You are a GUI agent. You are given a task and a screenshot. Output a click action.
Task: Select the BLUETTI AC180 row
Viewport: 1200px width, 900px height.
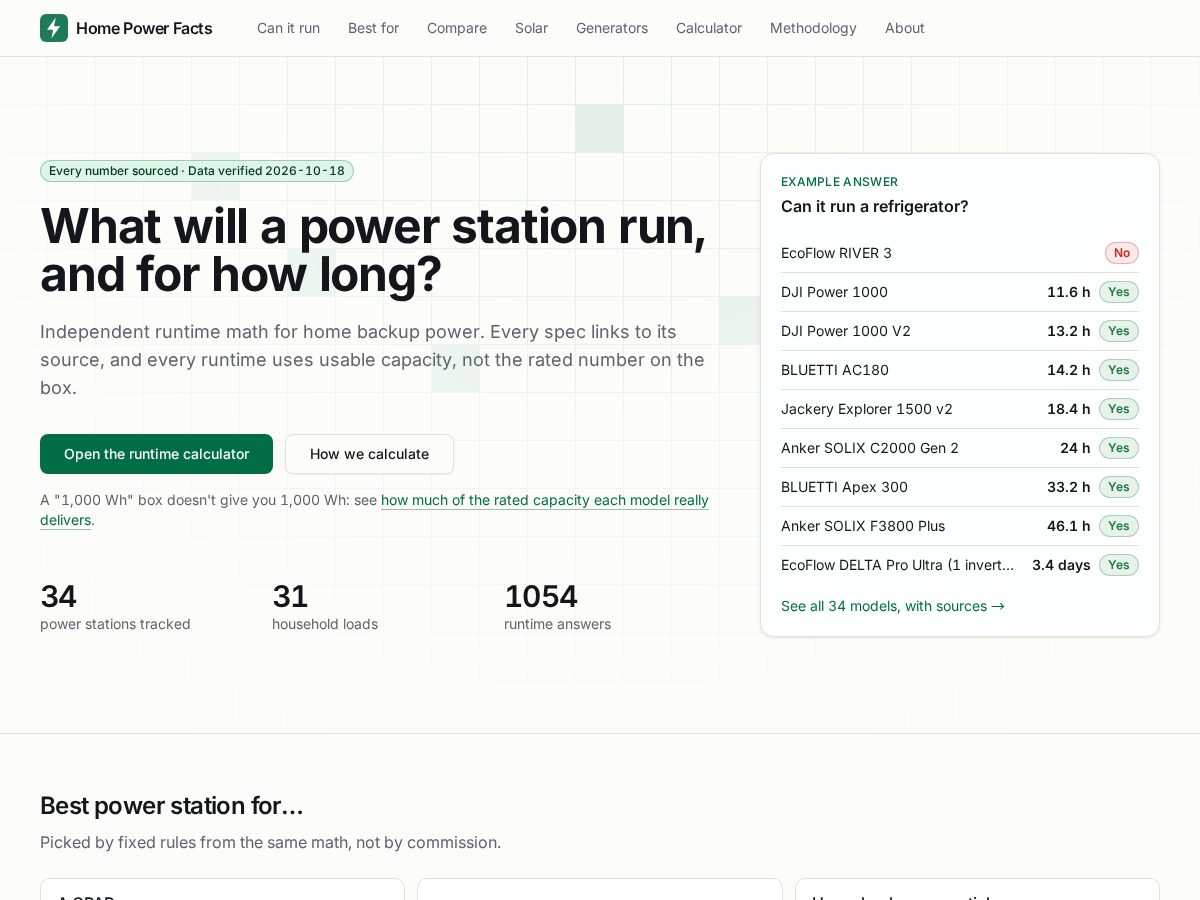pyautogui.click(x=960, y=370)
